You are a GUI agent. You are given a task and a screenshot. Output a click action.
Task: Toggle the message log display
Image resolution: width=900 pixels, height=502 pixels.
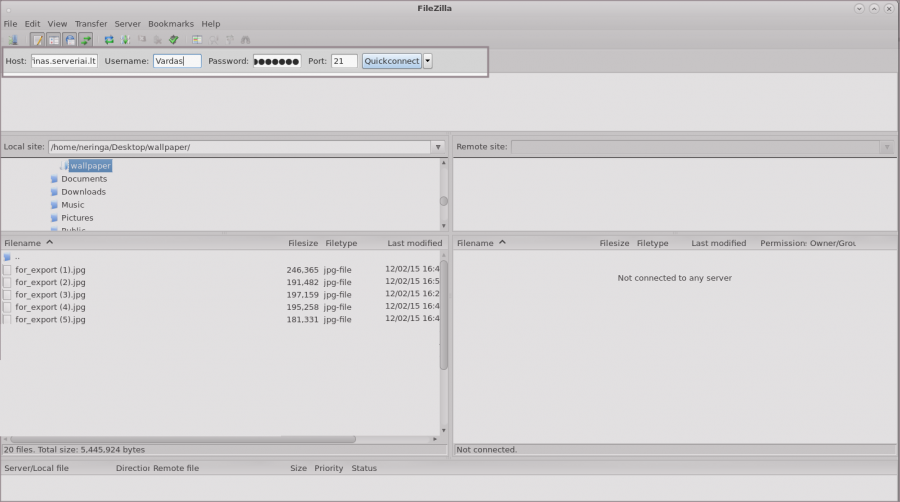[37, 40]
